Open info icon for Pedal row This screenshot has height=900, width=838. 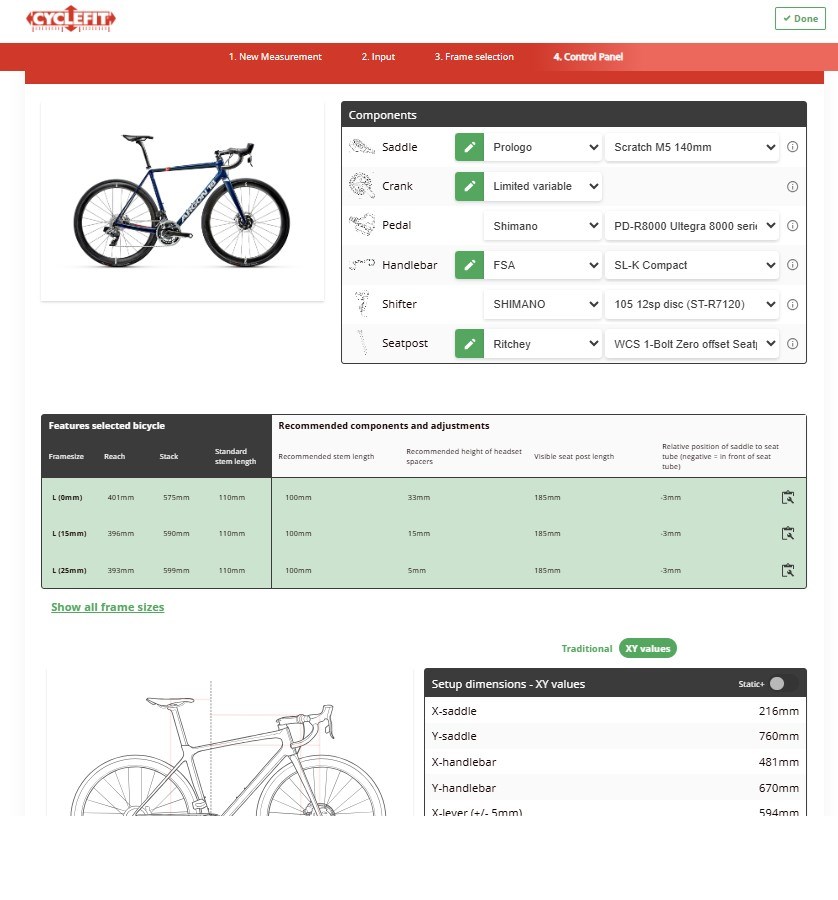[792, 226]
